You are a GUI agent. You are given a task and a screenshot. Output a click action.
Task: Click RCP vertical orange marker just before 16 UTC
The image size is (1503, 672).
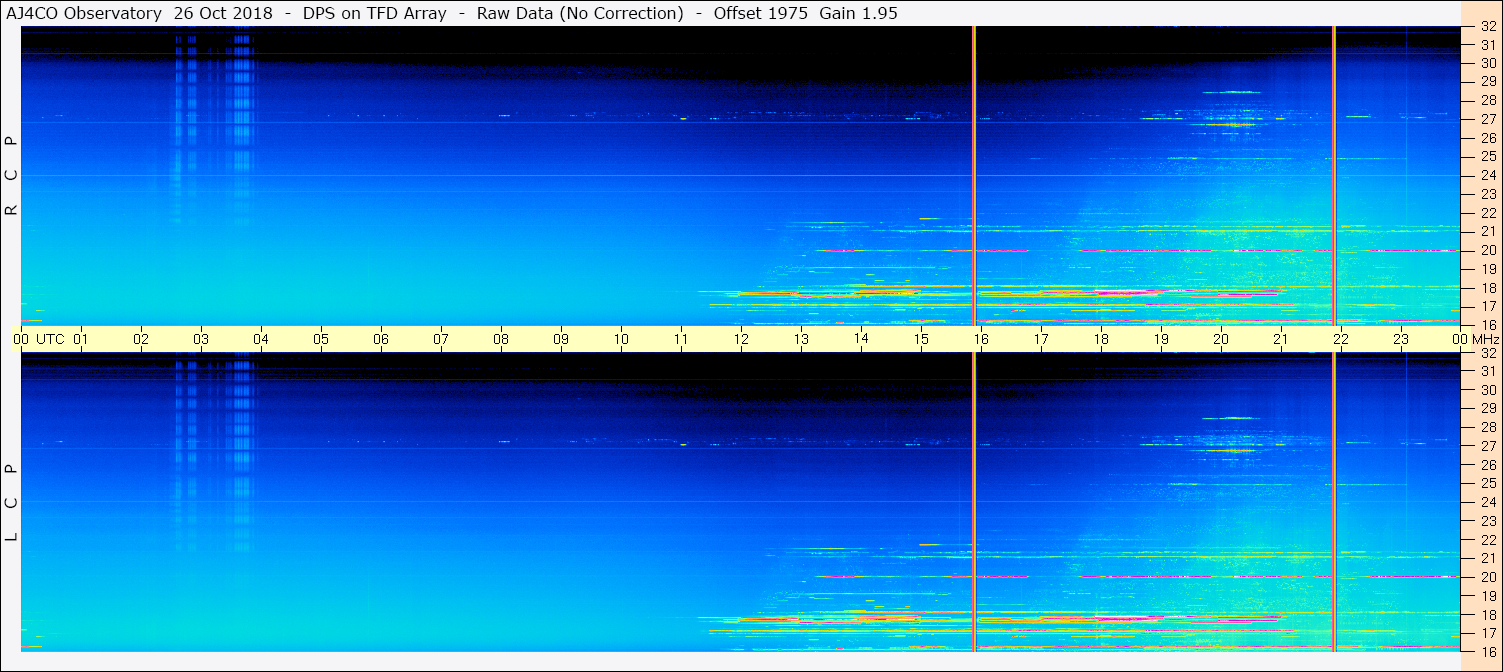(x=974, y=176)
